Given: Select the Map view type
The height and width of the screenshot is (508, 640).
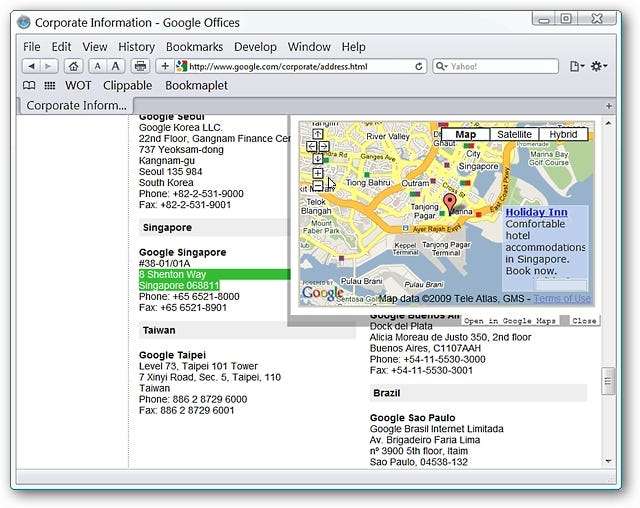Looking at the screenshot, I should coord(465,134).
